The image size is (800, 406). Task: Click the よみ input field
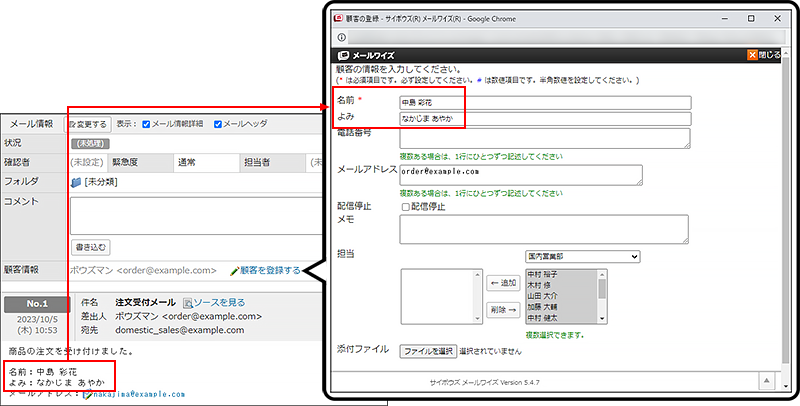tap(545, 119)
